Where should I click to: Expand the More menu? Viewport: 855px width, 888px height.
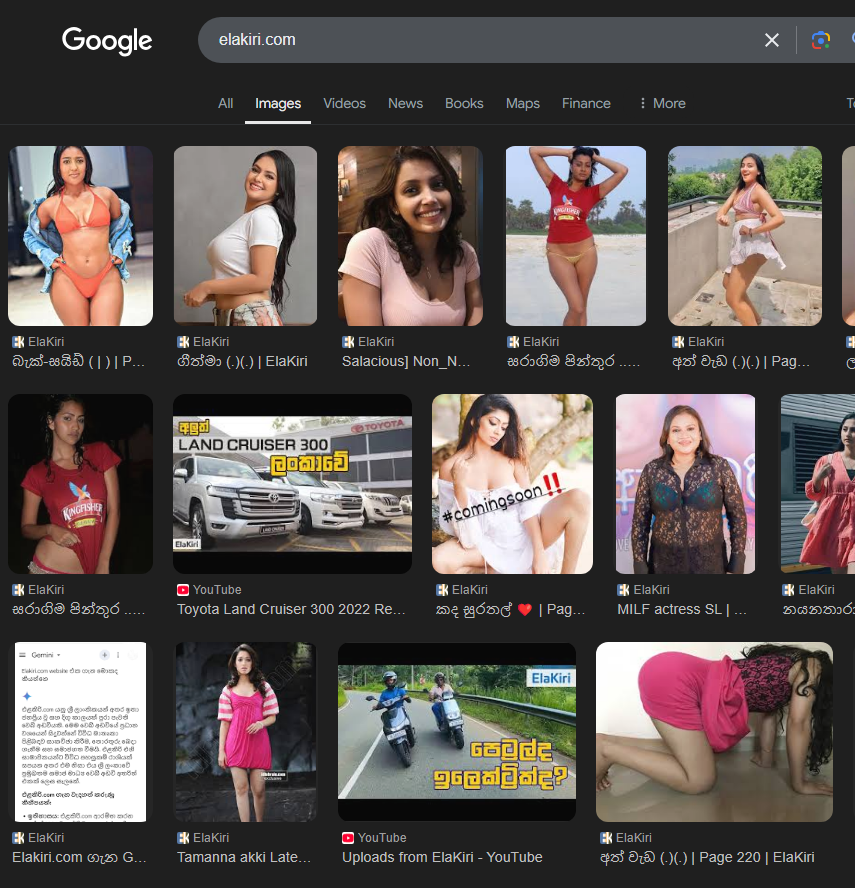click(x=662, y=103)
